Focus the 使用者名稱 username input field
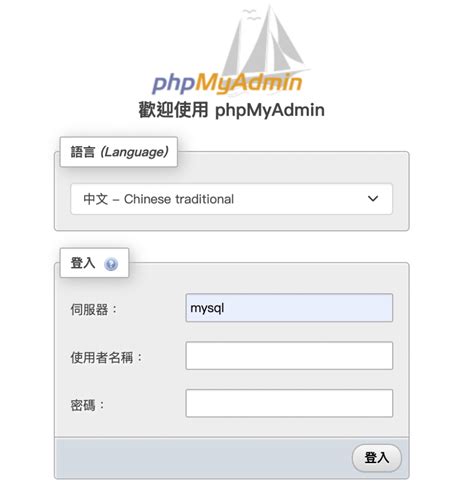This screenshot has width=474, height=504. pos(289,356)
